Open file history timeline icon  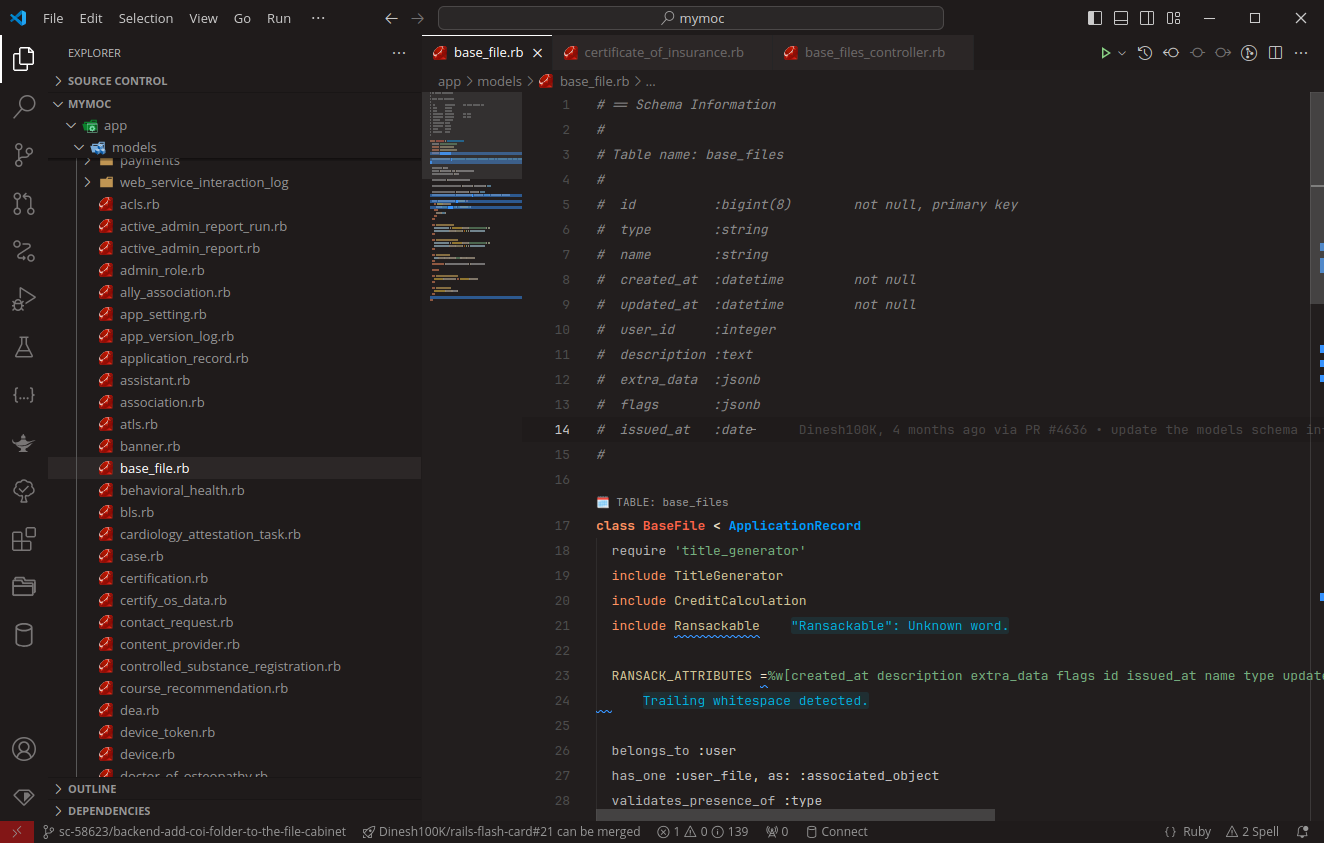click(1145, 53)
